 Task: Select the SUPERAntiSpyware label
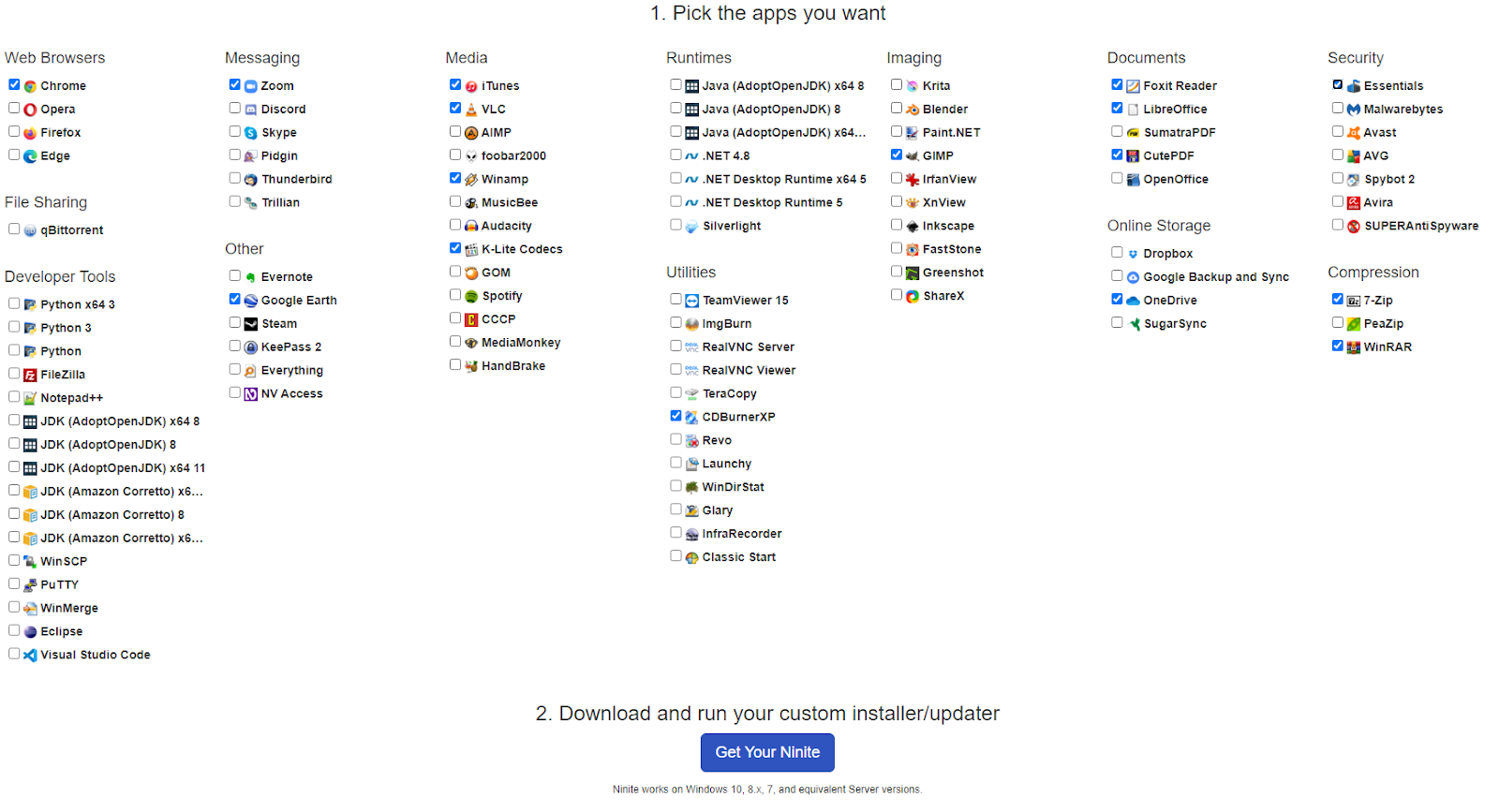tap(1421, 227)
